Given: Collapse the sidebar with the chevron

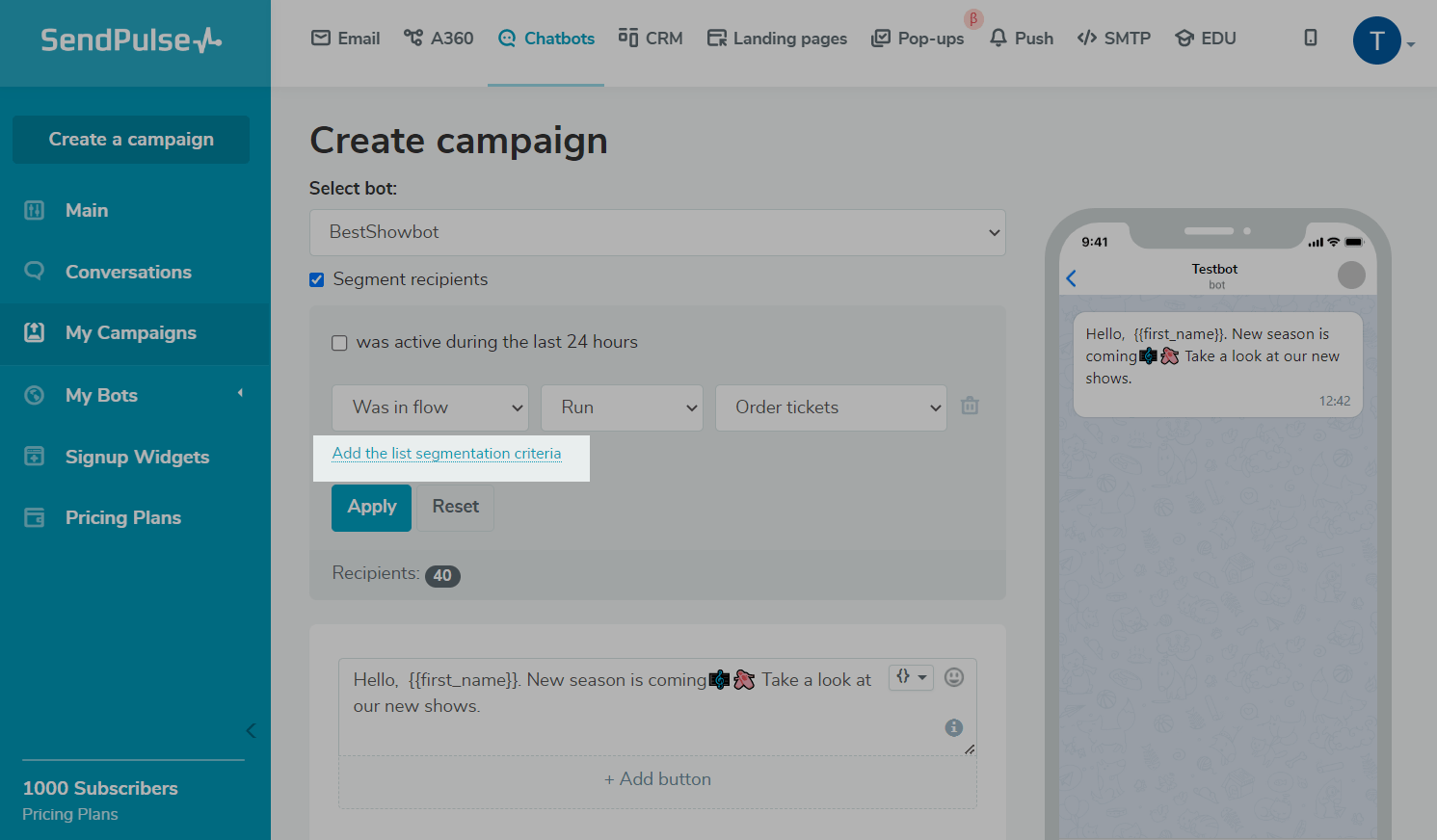Looking at the screenshot, I should tap(251, 730).
